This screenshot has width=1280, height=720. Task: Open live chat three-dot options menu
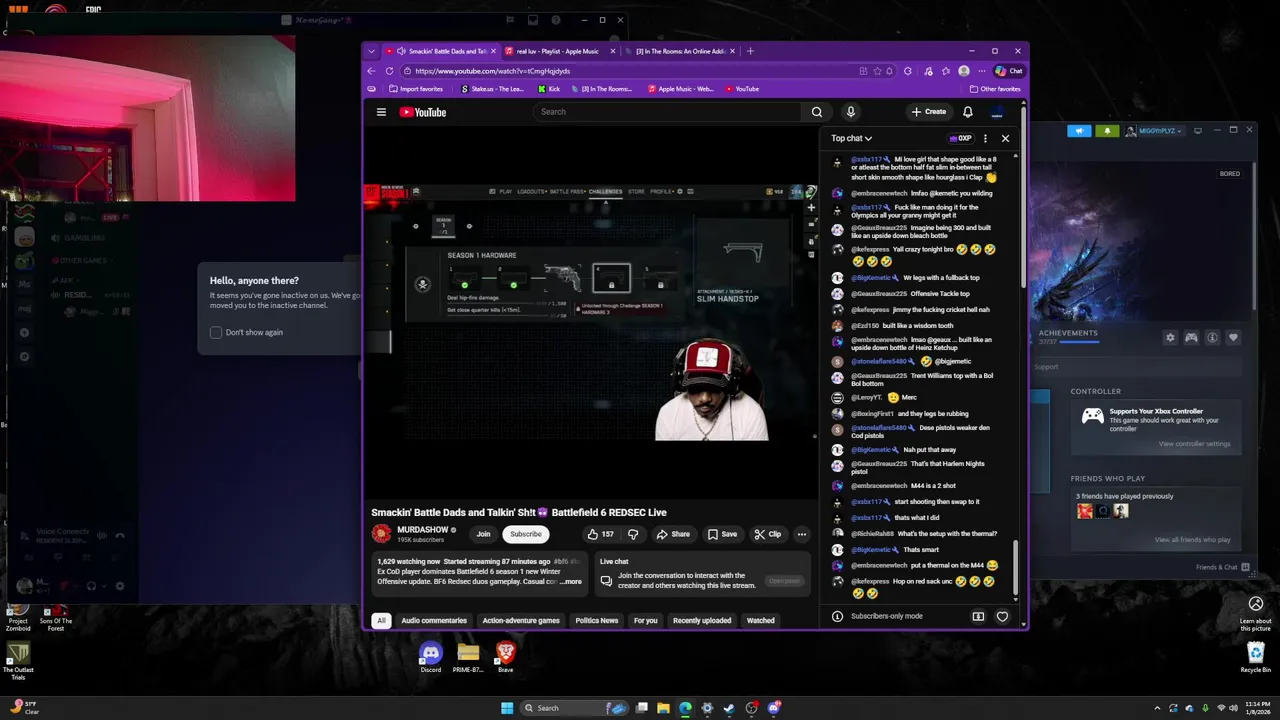pyautogui.click(x=985, y=138)
